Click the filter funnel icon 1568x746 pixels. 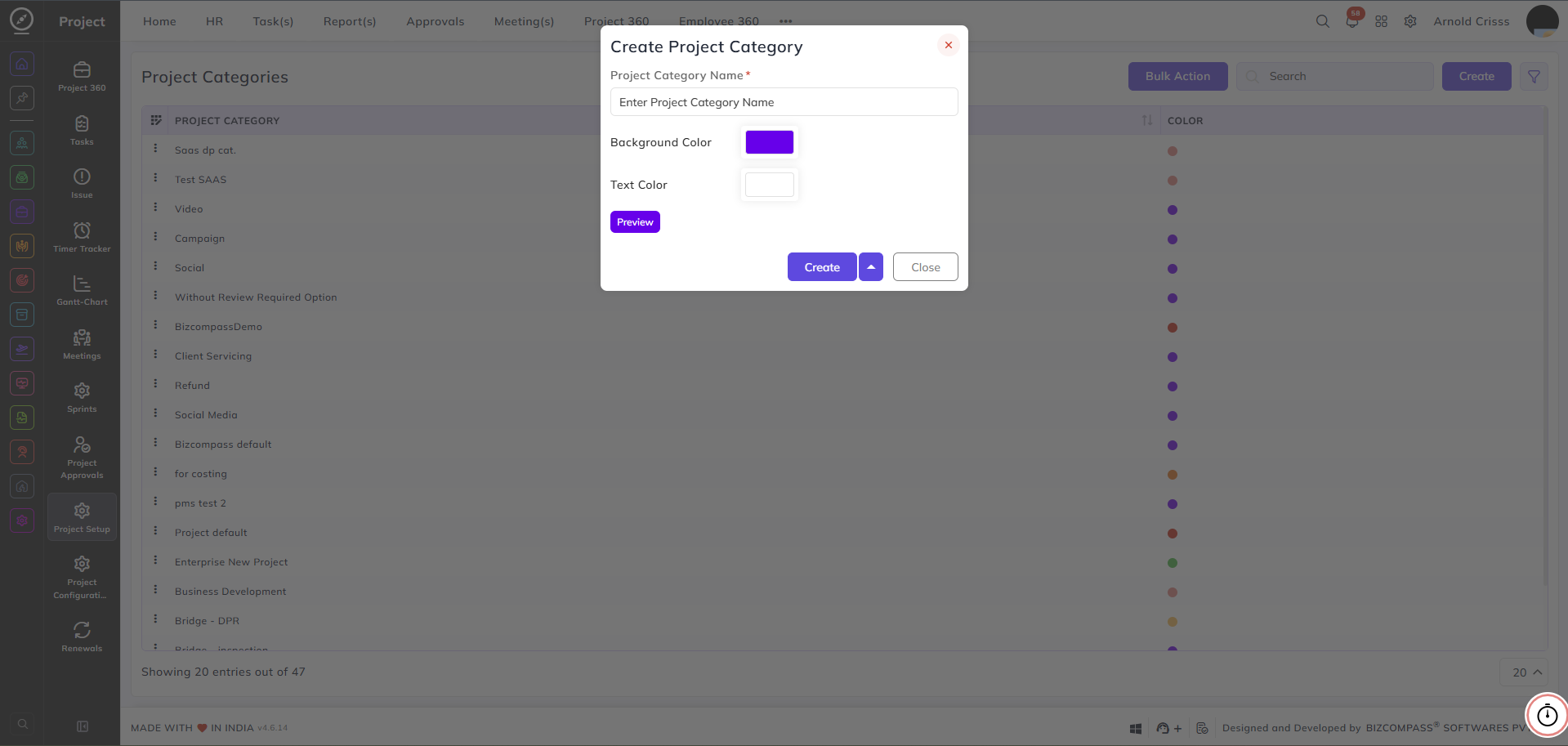click(x=1534, y=76)
